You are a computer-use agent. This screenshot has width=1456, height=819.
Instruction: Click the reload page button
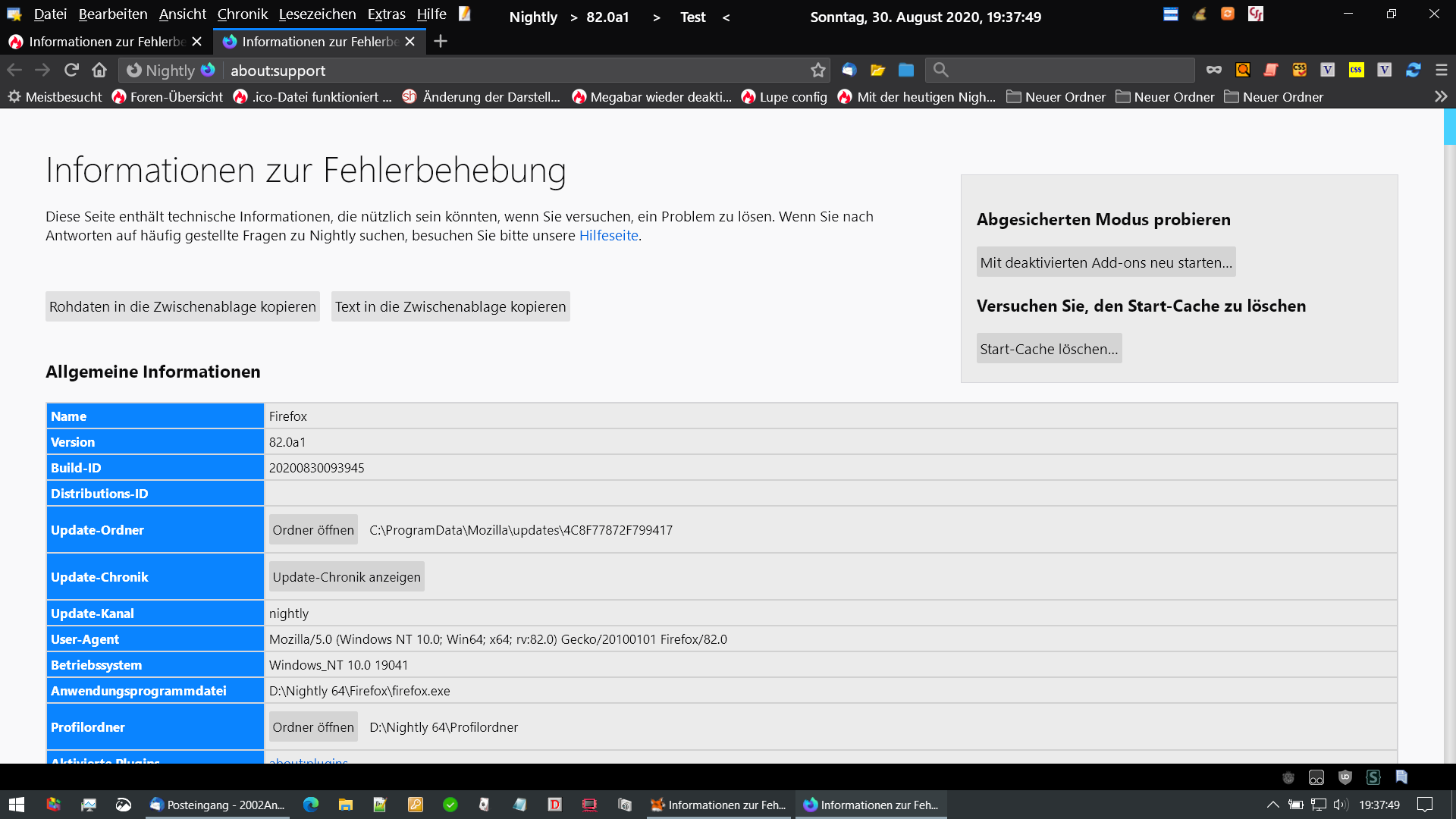pos(71,70)
